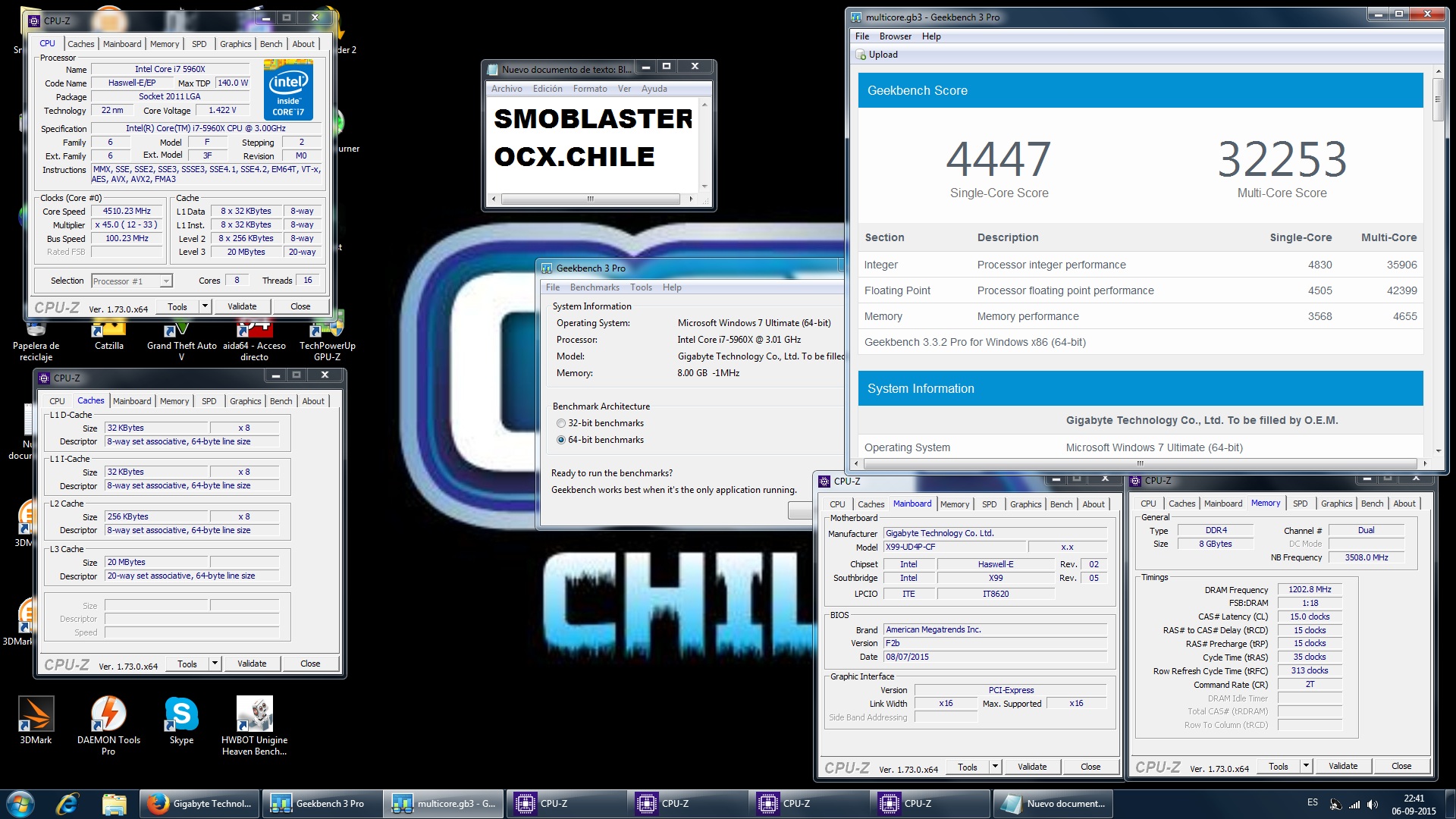The width and height of the screenshot is (1456, 819).
Task: Open Browser menu in multicore.gb3 window
Action: (896, 36)
